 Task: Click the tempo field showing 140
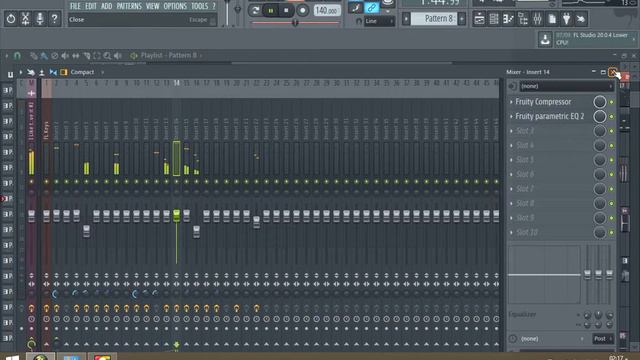pyautogui.click(x=327, y=11)
